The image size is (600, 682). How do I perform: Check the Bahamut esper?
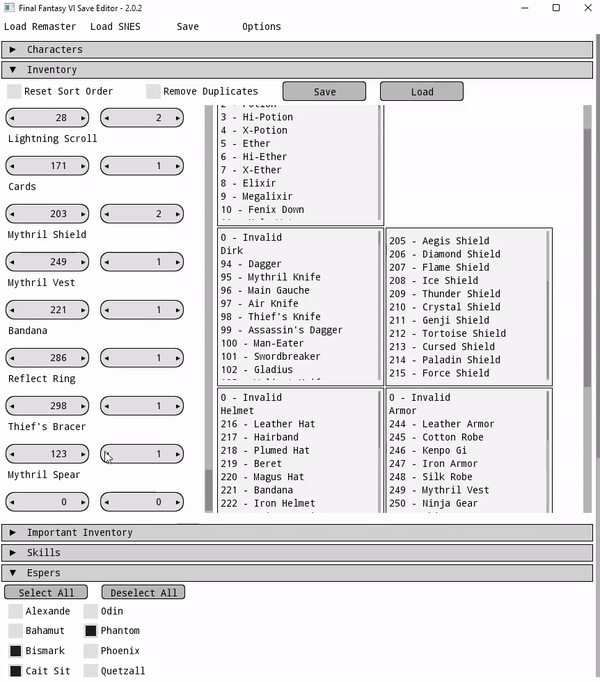(16, 631)
